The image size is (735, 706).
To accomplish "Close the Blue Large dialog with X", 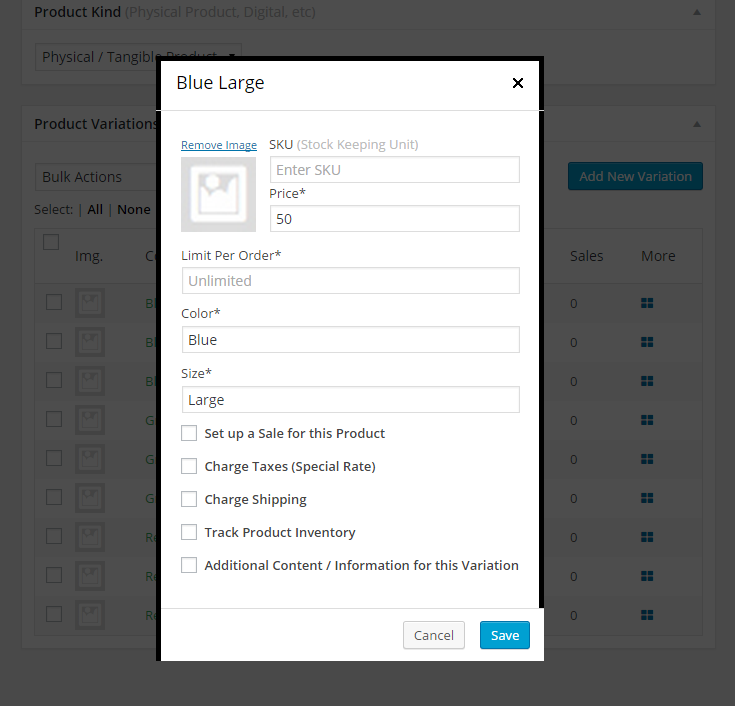I will click(x=518, y=83).
